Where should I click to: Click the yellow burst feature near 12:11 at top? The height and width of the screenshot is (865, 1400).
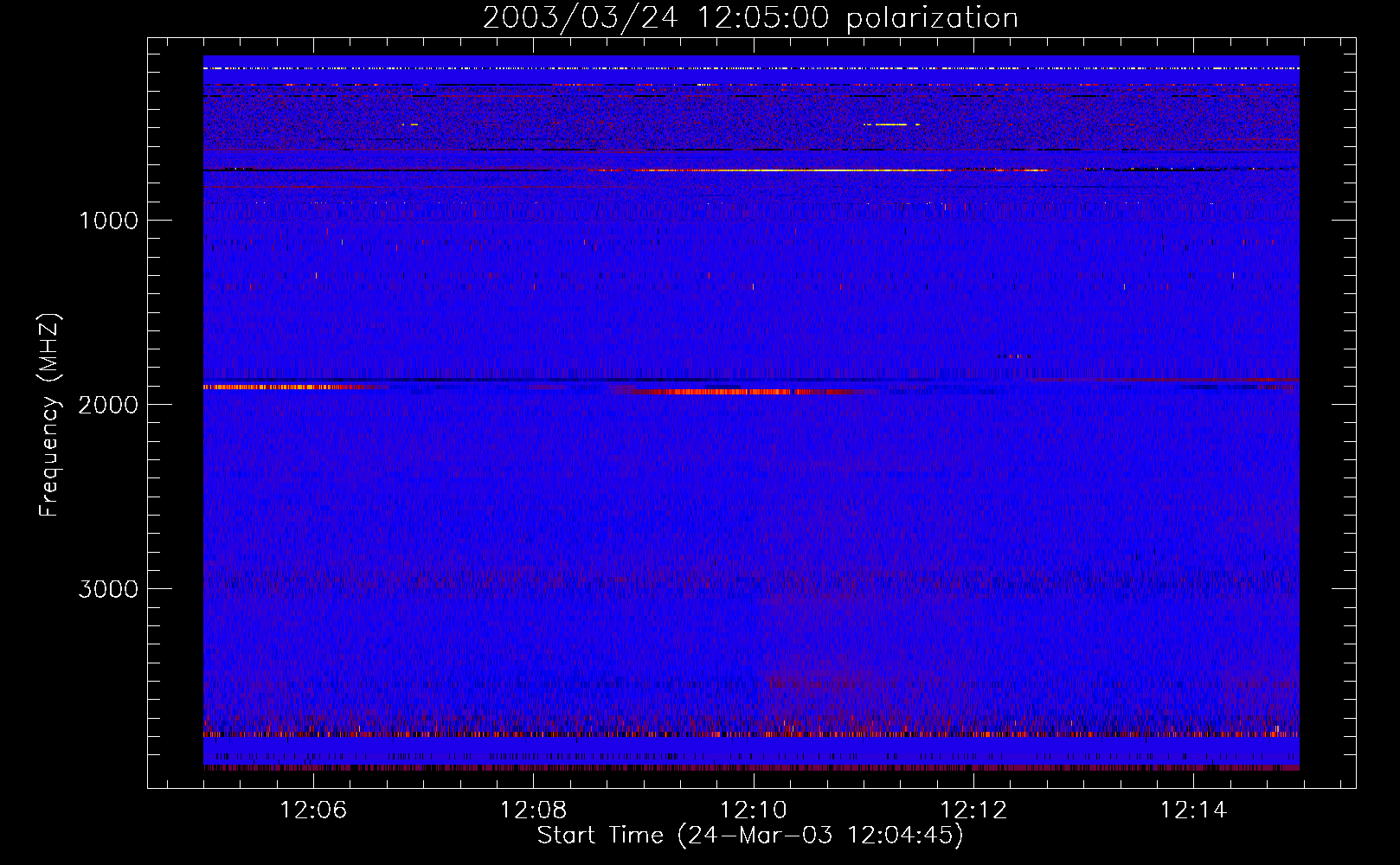[890, 125]
